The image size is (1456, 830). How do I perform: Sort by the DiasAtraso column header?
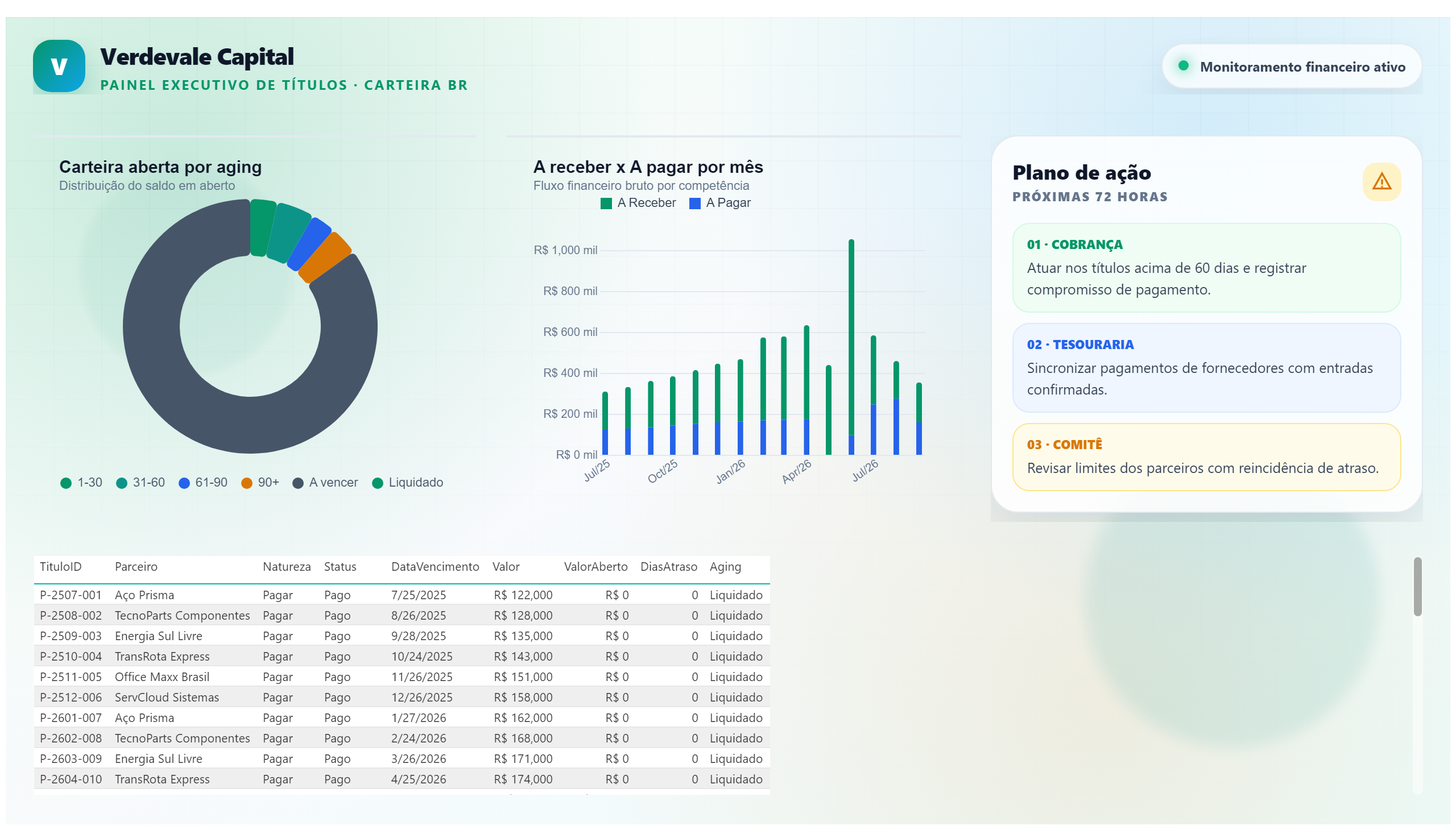(668, 567)
